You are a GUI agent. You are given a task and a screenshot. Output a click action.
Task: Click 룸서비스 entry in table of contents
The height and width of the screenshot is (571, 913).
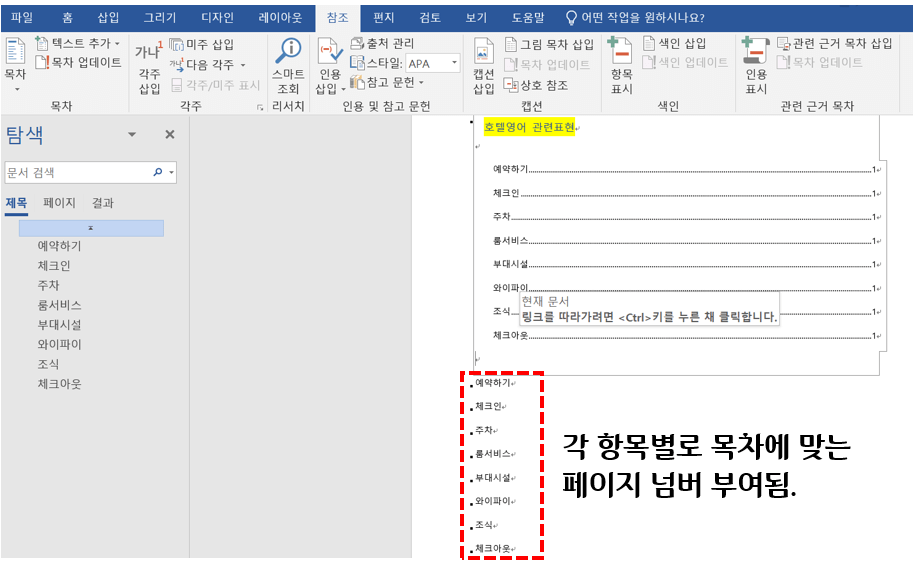click(686, 240)
